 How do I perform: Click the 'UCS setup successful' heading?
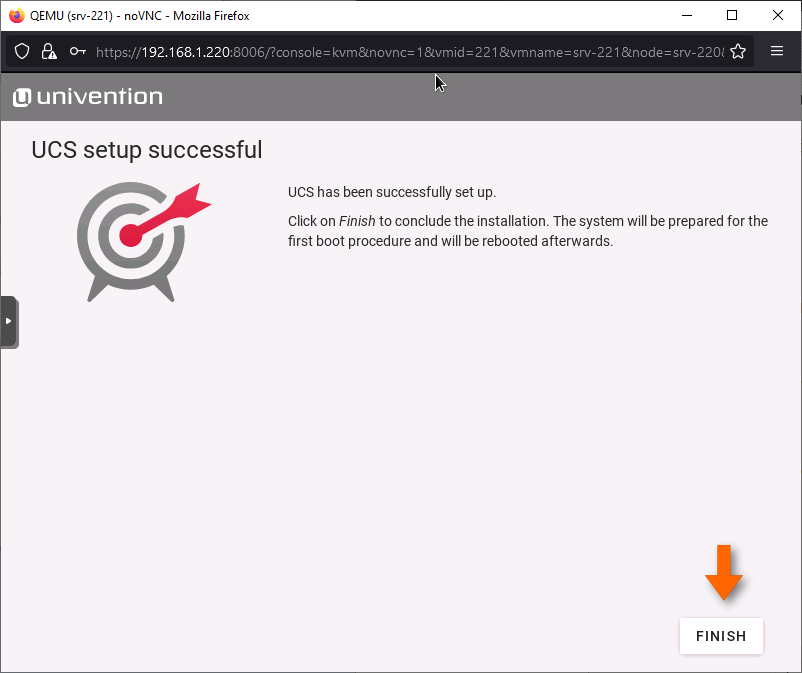[x=147, y=150]
